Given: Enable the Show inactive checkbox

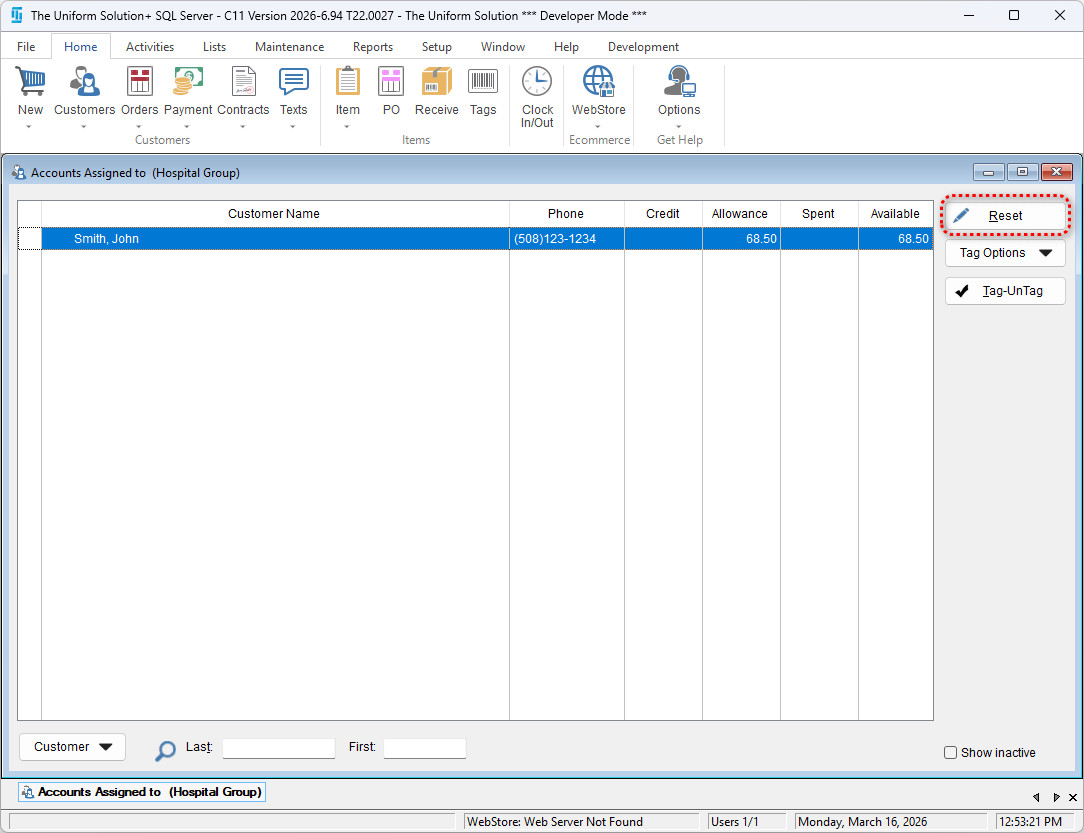Looking at the screenshot, I should (951, 753).
